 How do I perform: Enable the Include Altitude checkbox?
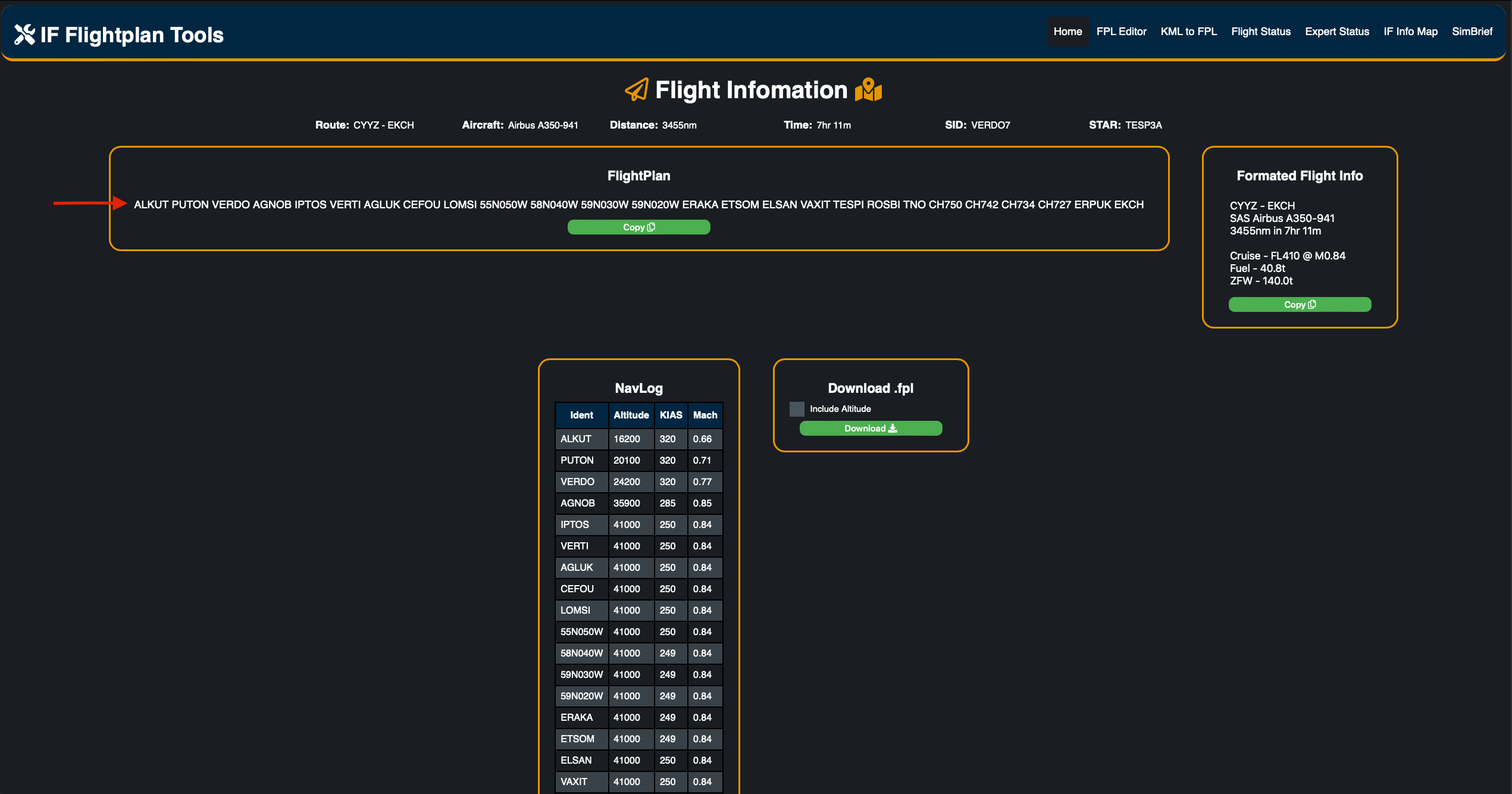pos(797,409)
